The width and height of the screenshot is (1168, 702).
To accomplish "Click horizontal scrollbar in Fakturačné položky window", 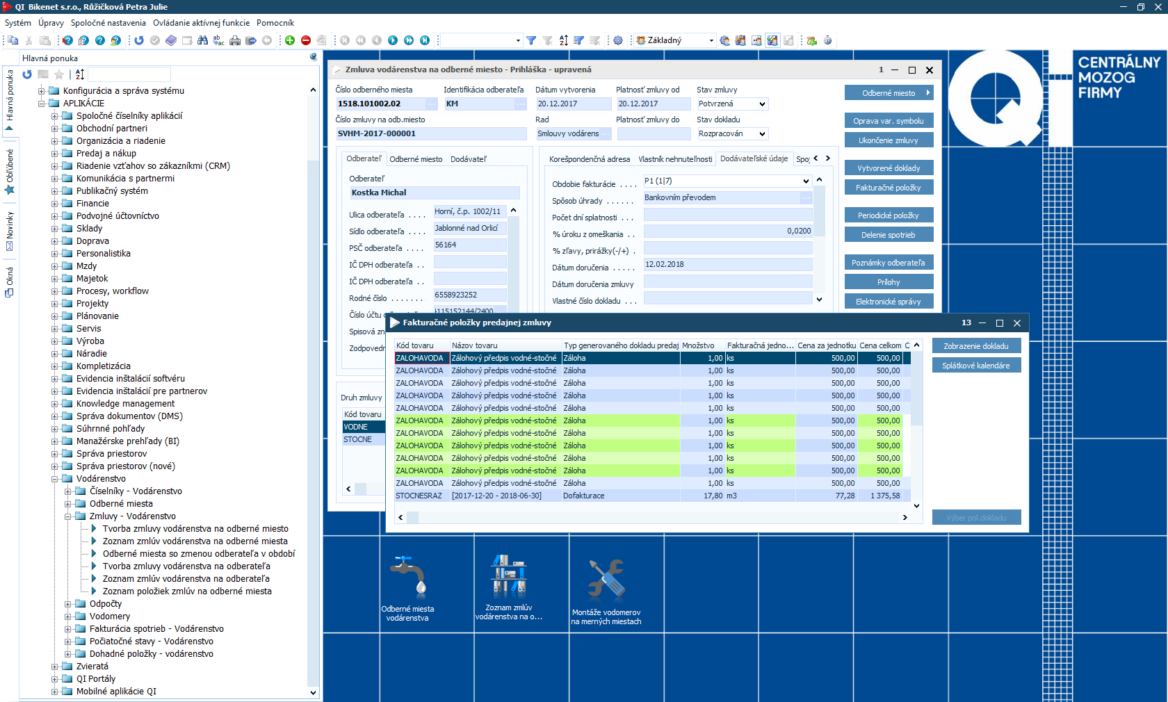I will click(x=650, y=517).
